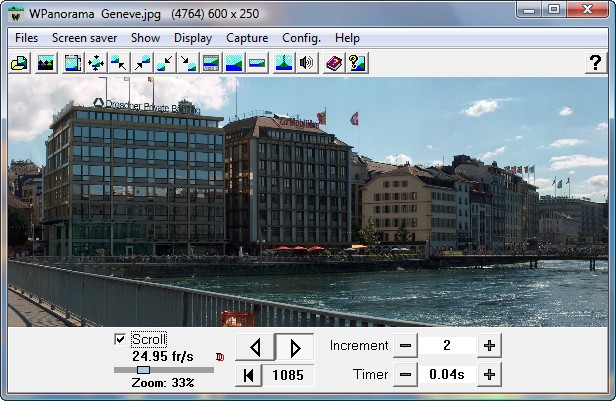Click the center window four-arrows icon
This screenshot has height=401, width=616.
pos(96,63)
